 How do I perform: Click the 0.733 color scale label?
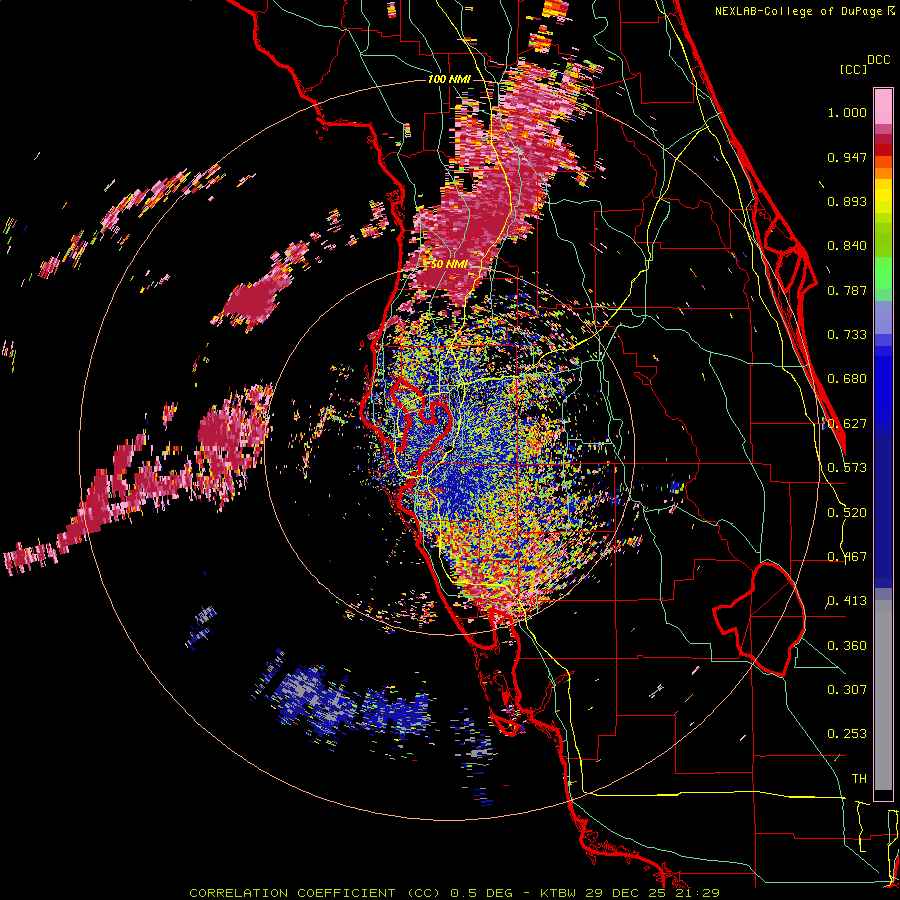(847, 335)
